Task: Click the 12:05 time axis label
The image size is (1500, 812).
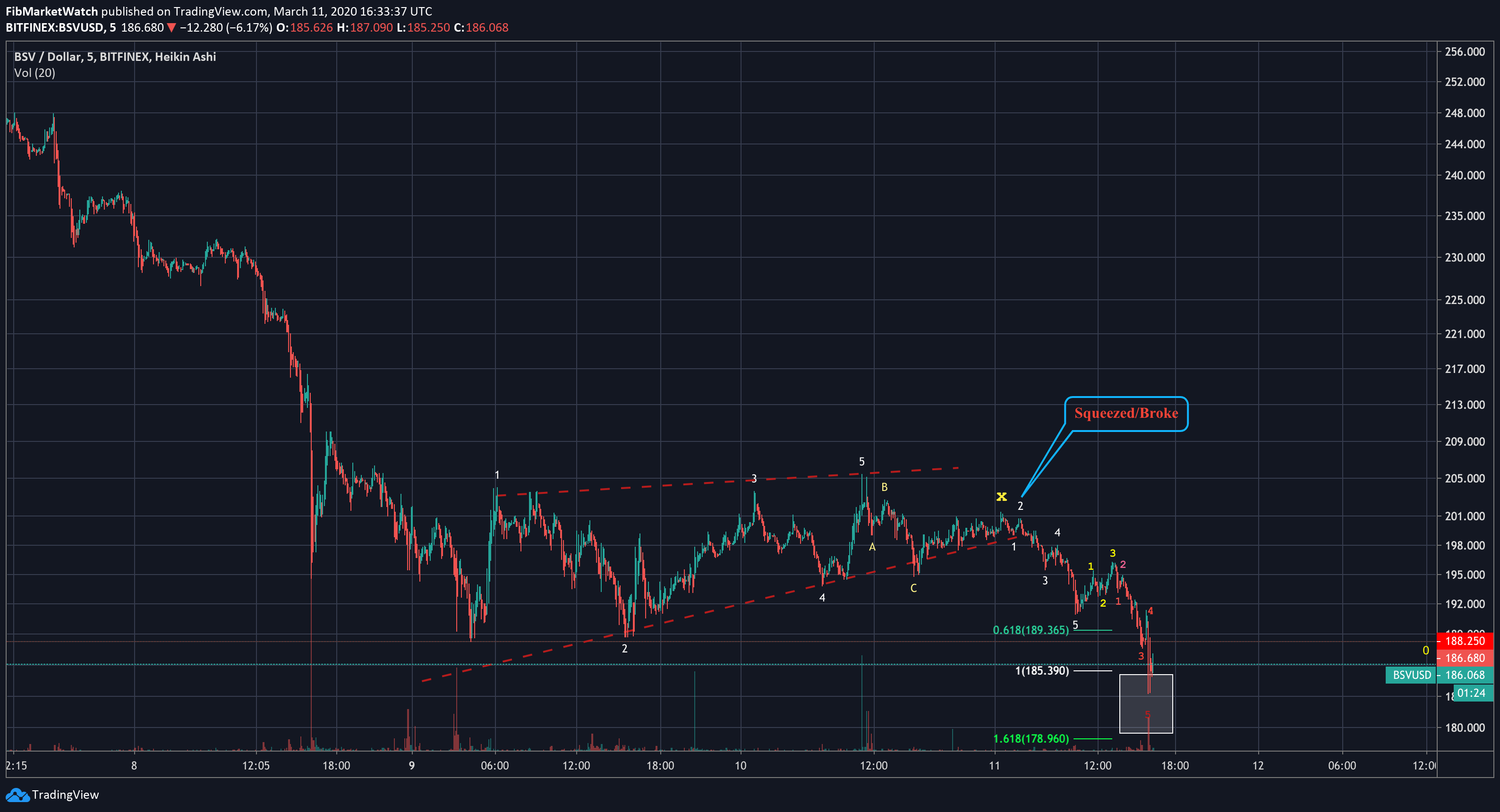Action: (256, 765)
